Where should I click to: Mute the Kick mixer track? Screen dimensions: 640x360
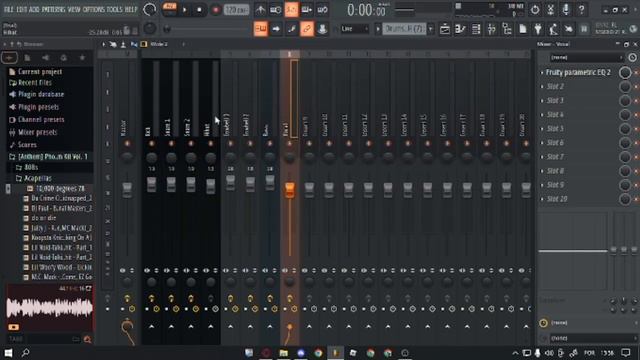click(x=151, y=144)
